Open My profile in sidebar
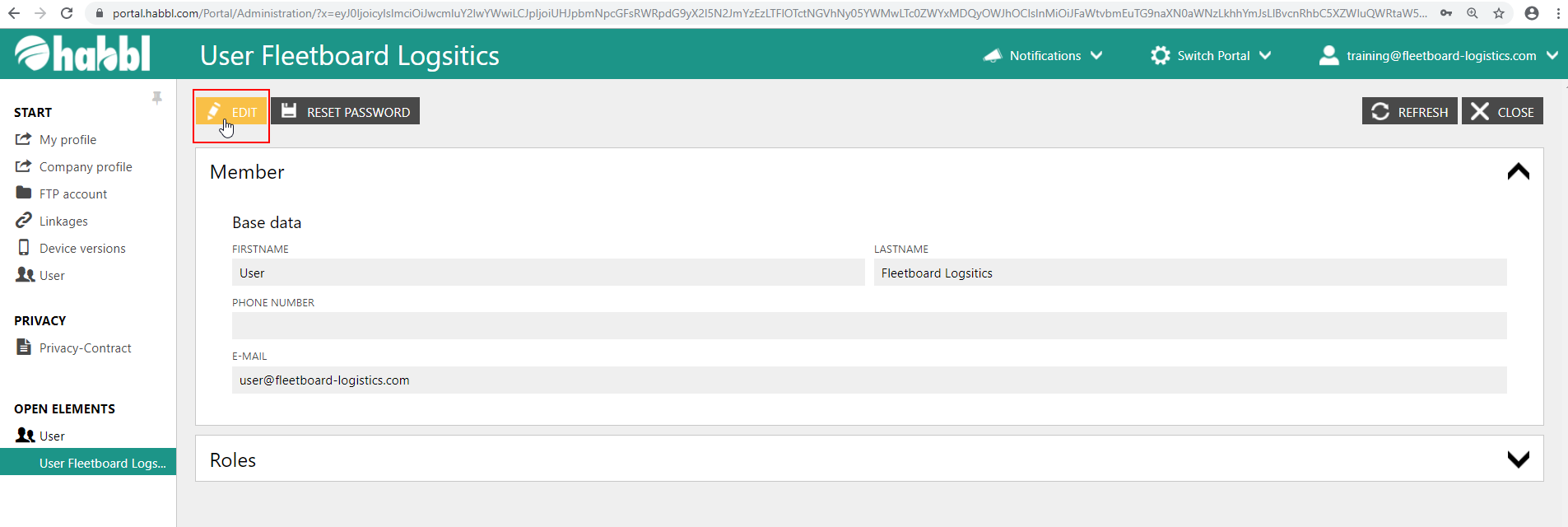The height and width of the screenshot is (527, 1568). point(67,140)
